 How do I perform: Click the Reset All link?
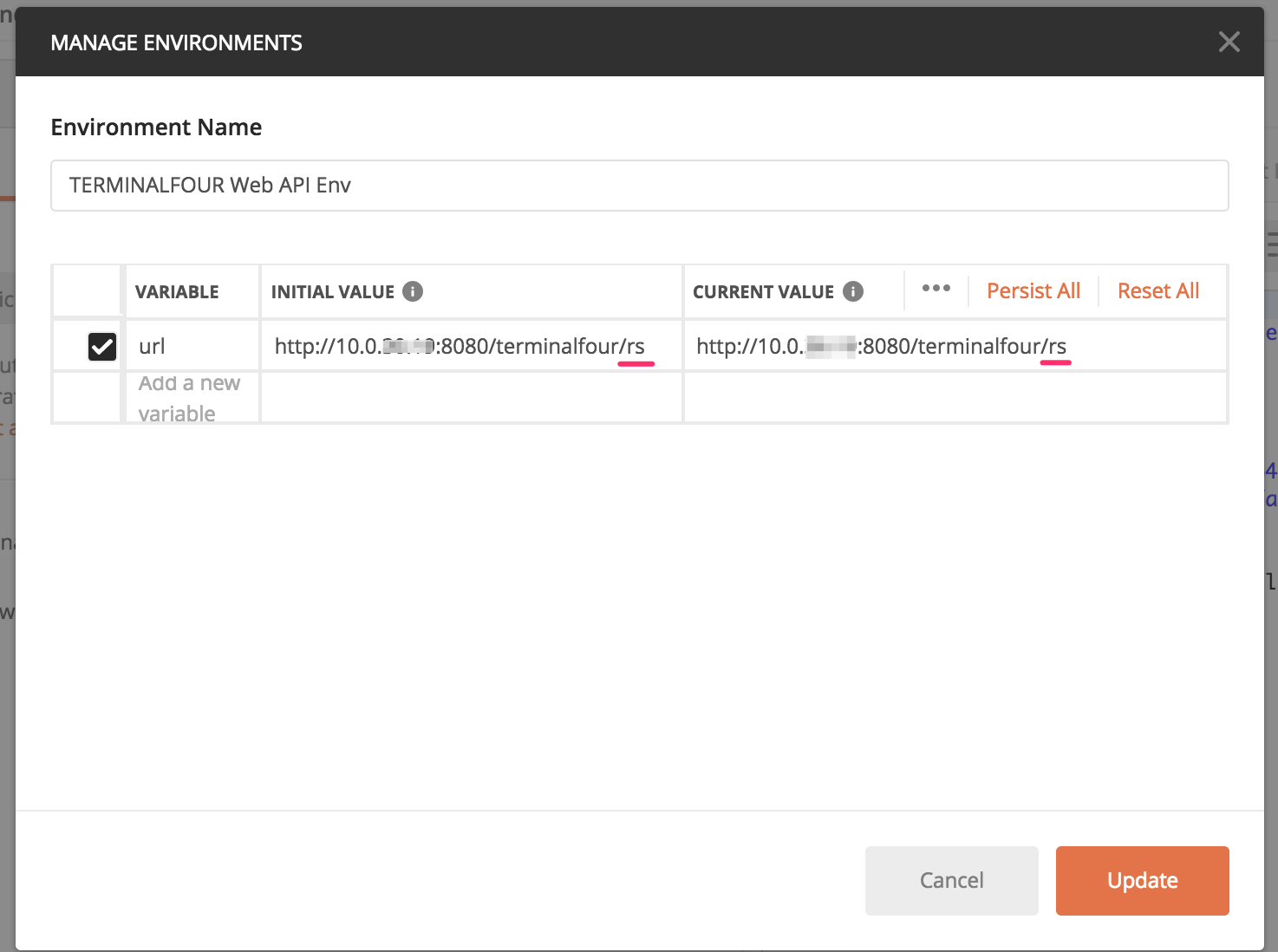pos(1157,291)
